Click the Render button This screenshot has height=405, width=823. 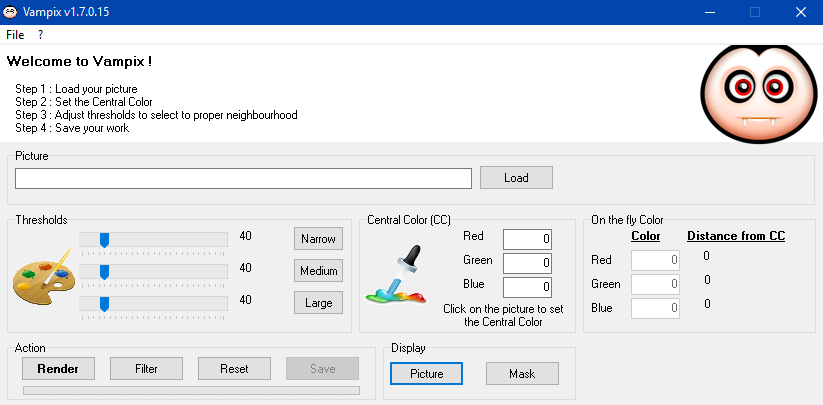(x=58, y=369)
